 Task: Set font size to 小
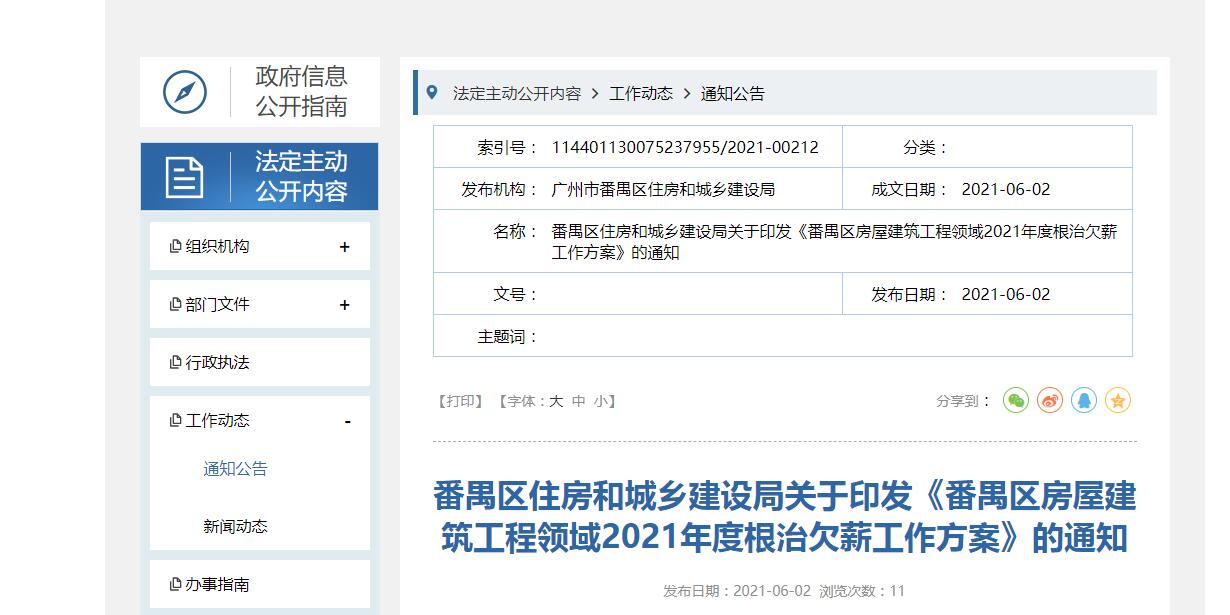click(602, 400)
